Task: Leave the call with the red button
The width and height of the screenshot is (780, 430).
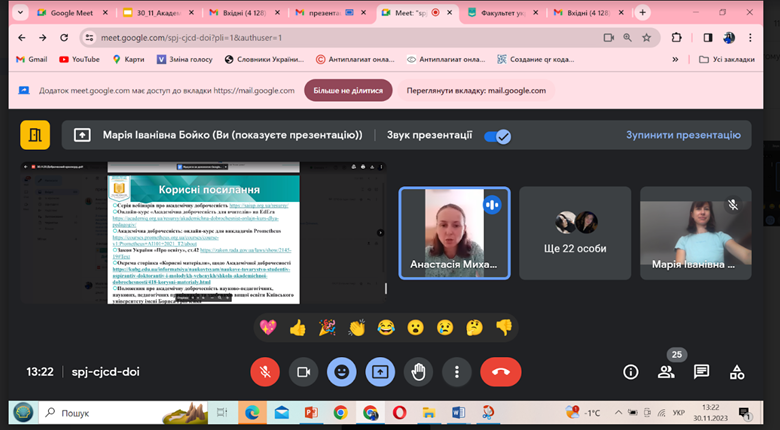Action: [500, 371]
